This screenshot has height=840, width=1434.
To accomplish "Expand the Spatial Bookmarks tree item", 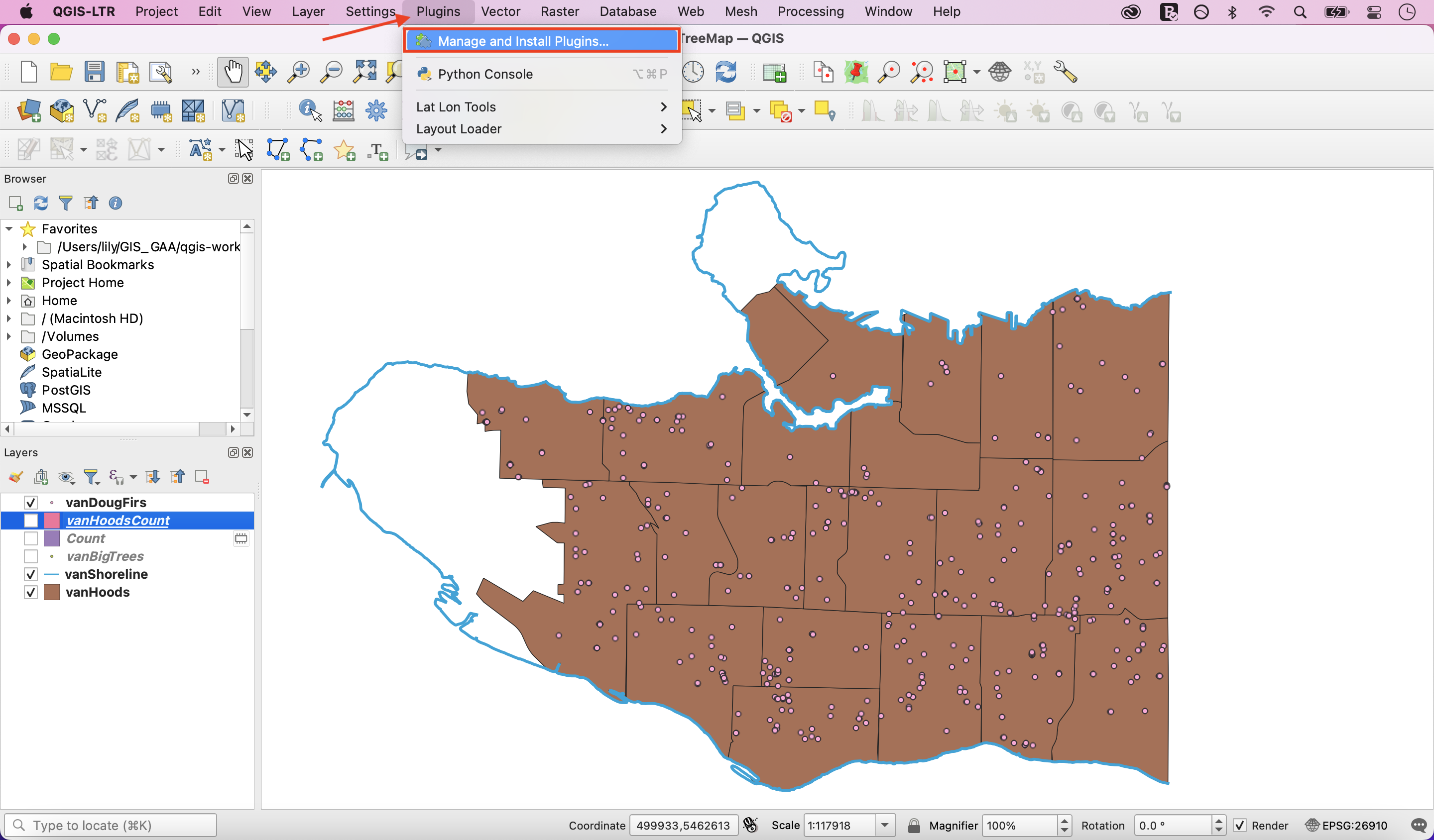I will (x=9, y=264).
